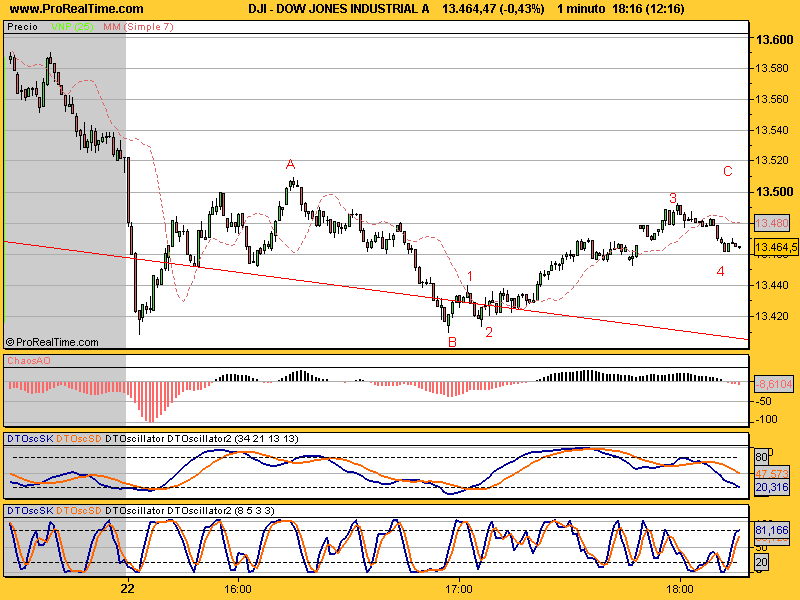Click the 13.480 moving average price tag
The height and width of the screenshot is (600, 800).
[x=772, y=223]
